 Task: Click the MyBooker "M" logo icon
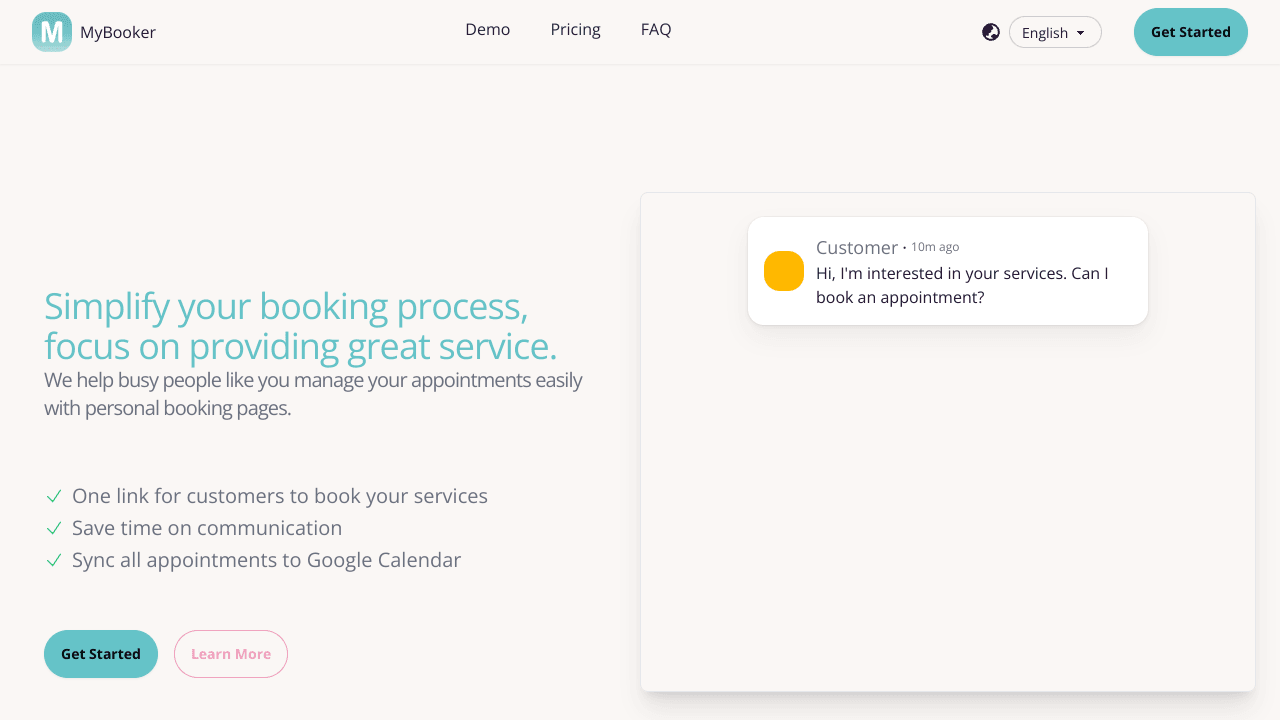coord(52,32)
